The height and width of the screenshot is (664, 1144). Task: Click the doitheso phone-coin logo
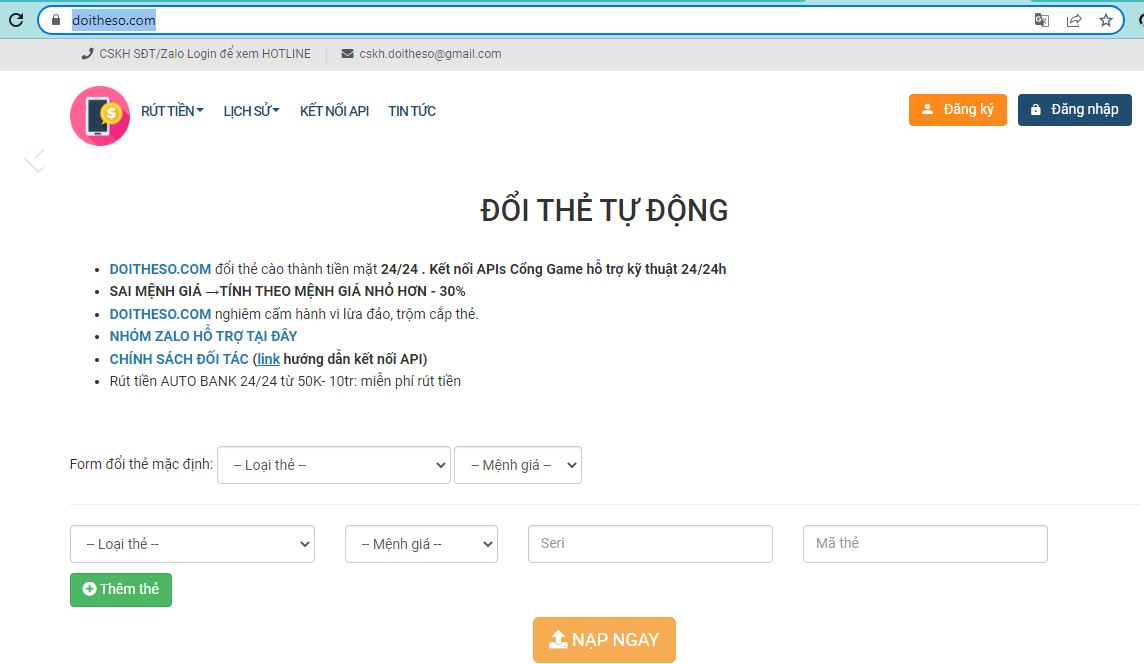click(x=100, y=116)
